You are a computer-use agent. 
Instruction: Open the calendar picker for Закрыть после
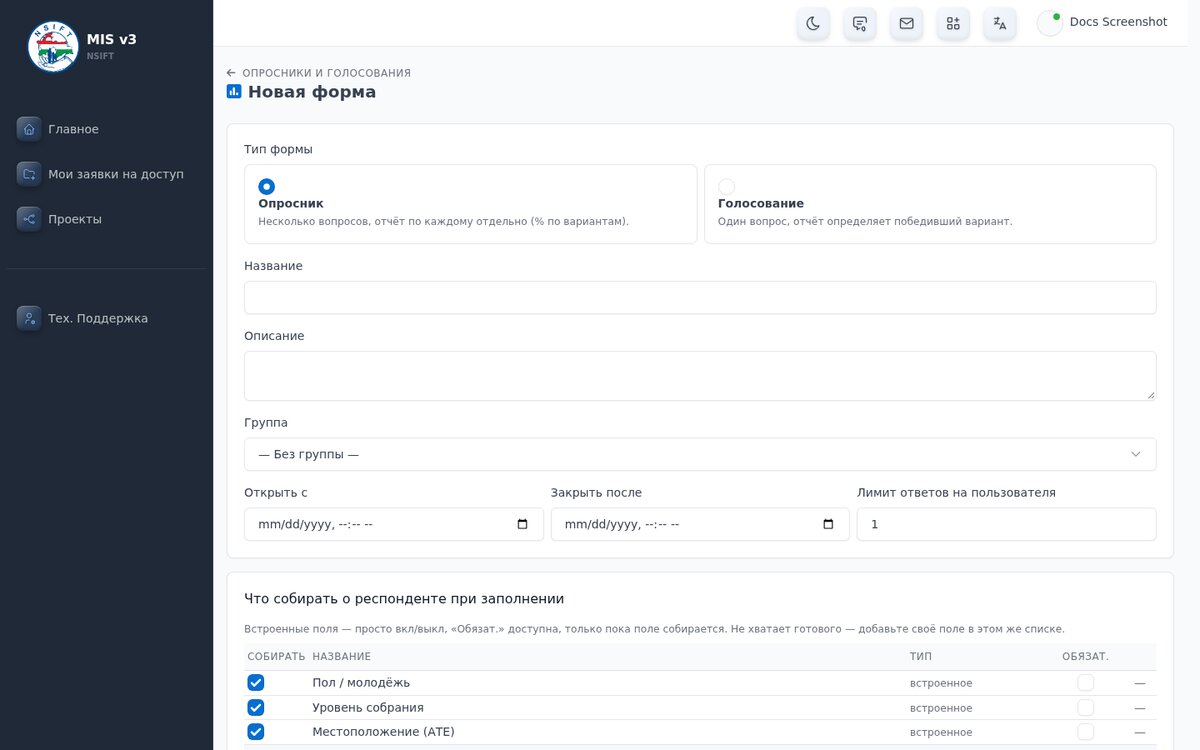click(828, 524)
